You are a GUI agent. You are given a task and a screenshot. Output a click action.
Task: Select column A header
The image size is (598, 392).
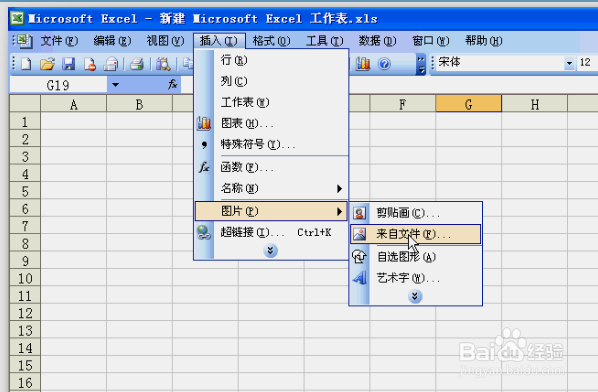click(x=74, y=104)
